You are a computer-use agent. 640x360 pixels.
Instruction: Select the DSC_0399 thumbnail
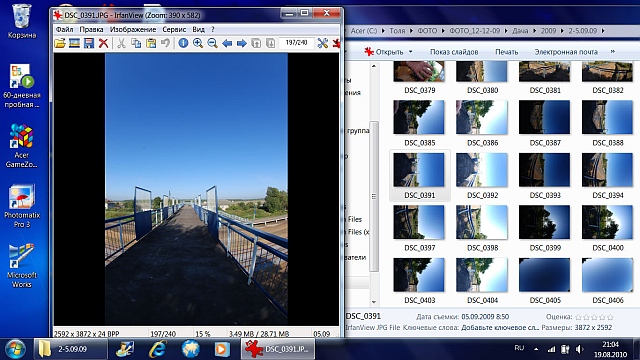pos(544,222)
